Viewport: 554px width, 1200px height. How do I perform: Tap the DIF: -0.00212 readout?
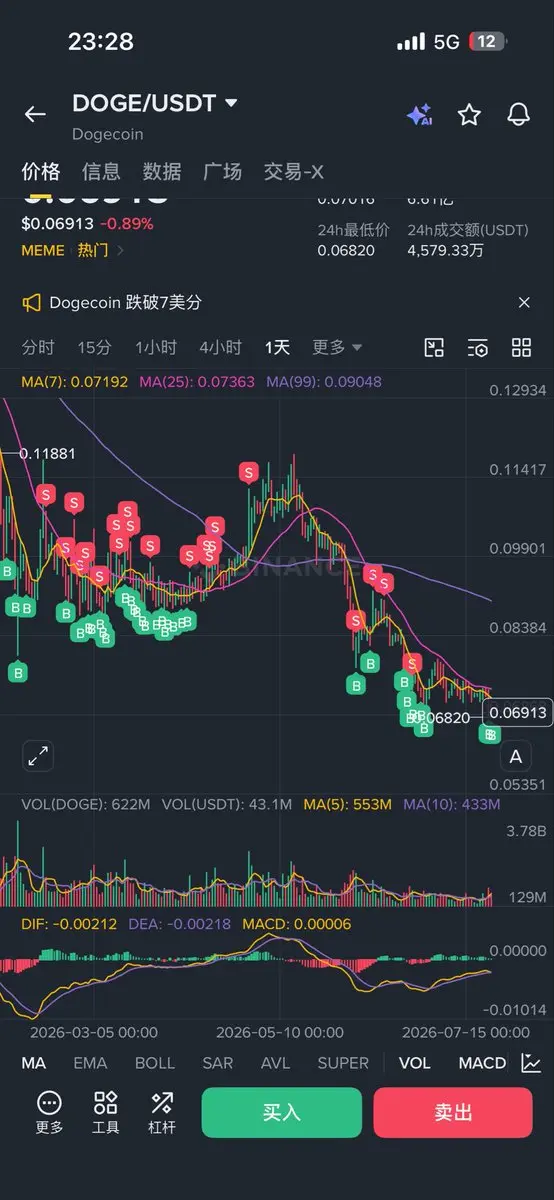click(x=69, y=924)
